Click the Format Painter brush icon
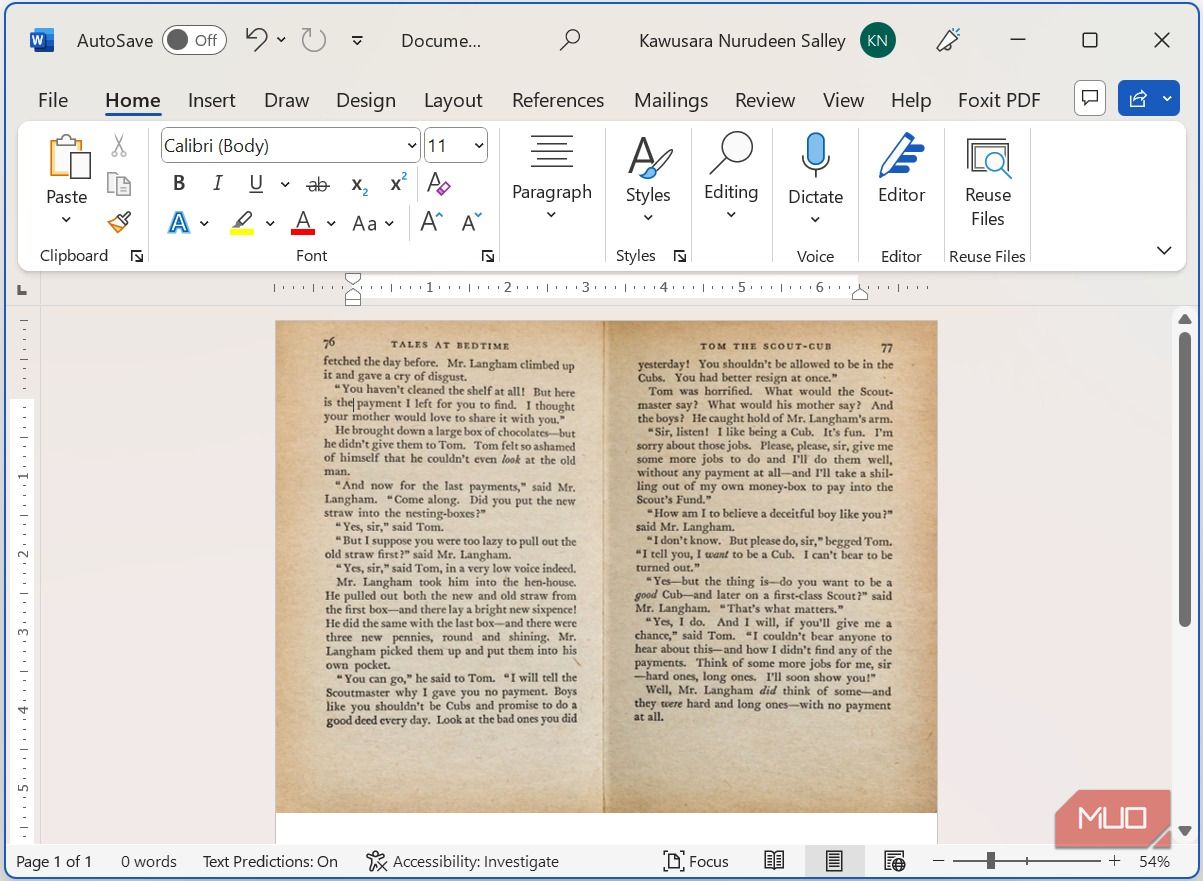Viewport: 1203px width, 881px height. click(119, 222)
